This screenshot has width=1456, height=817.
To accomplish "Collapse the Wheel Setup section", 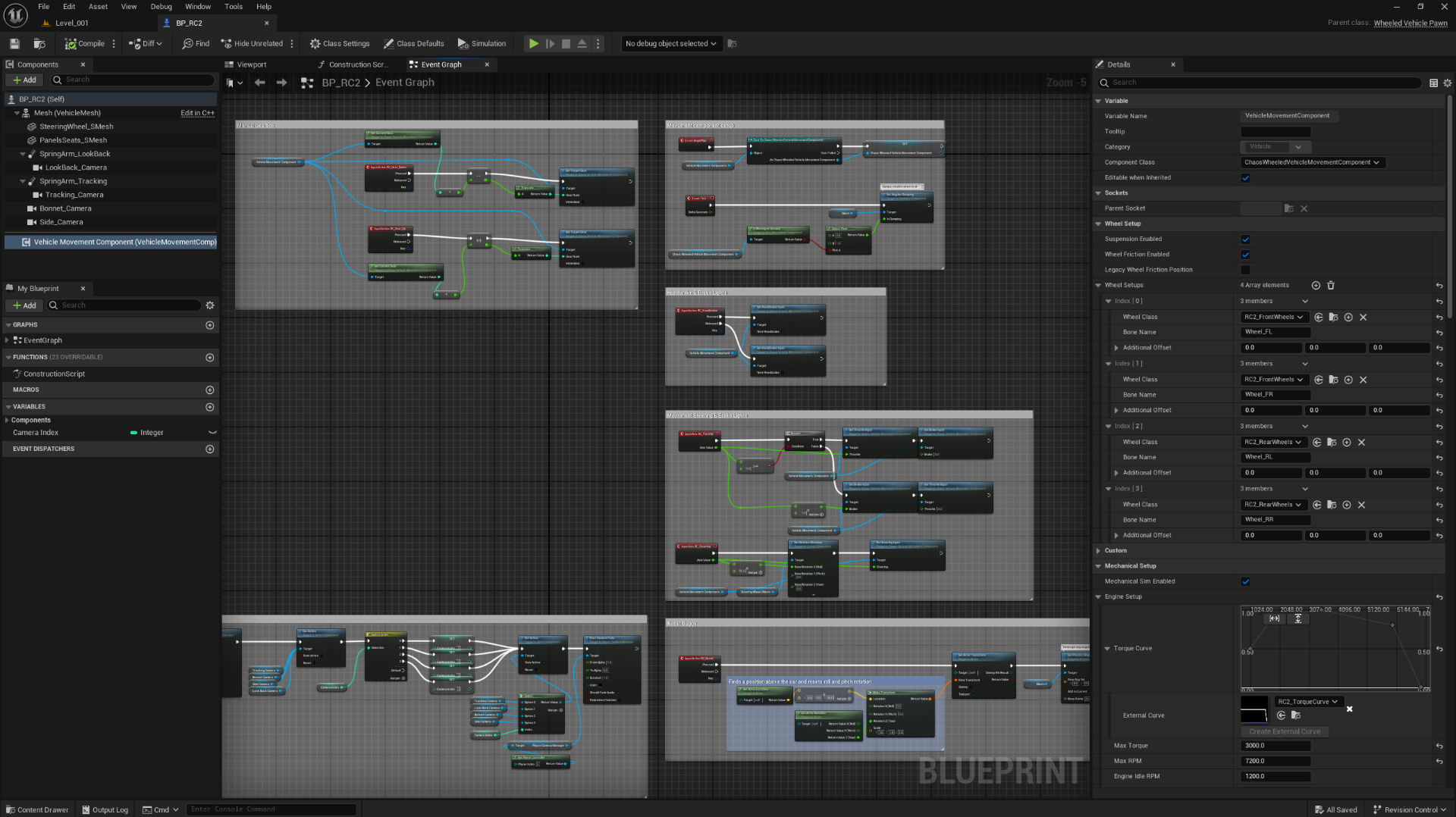I will pos(1098,224).
